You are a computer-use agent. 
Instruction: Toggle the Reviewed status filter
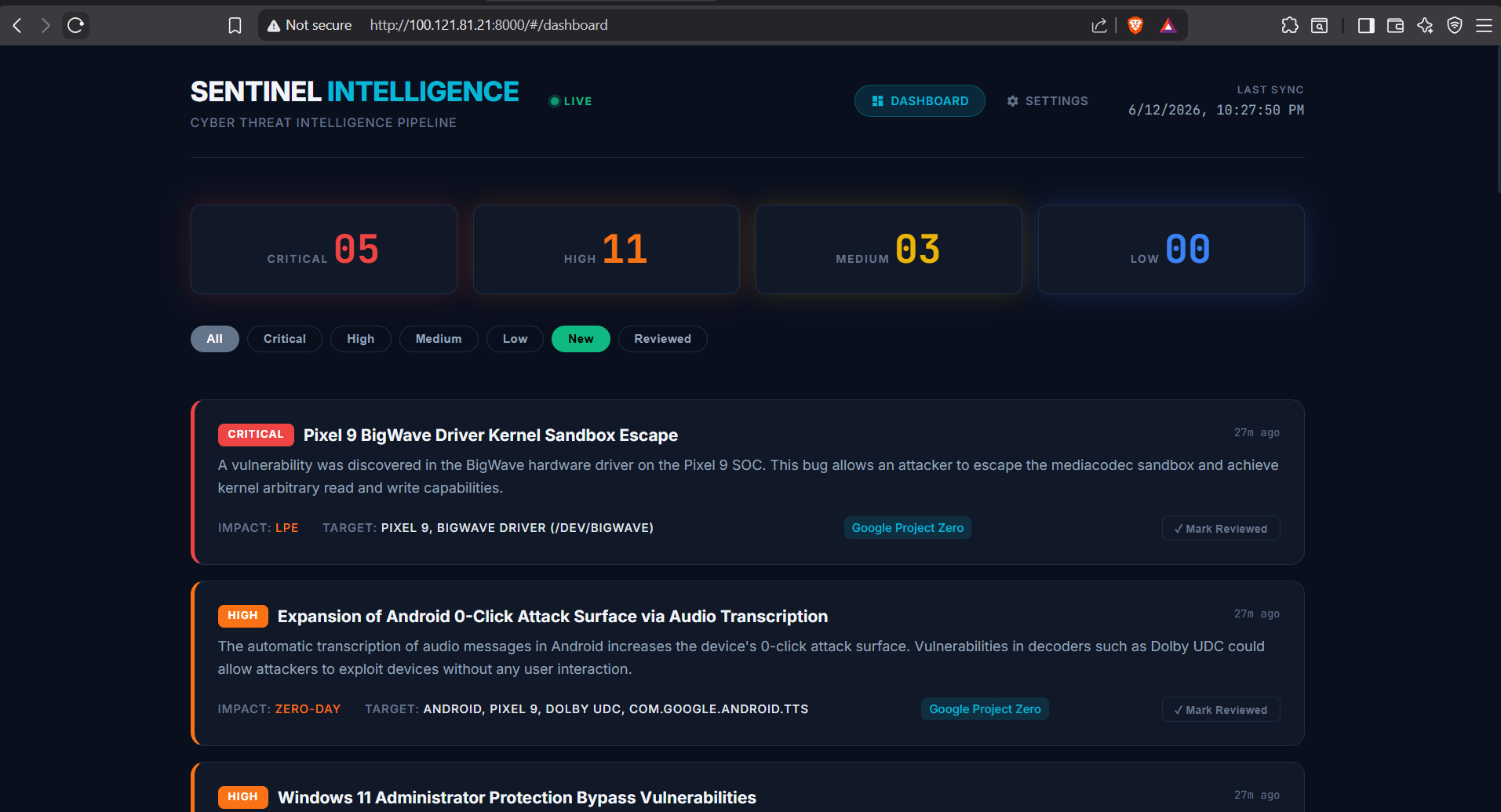663,339
